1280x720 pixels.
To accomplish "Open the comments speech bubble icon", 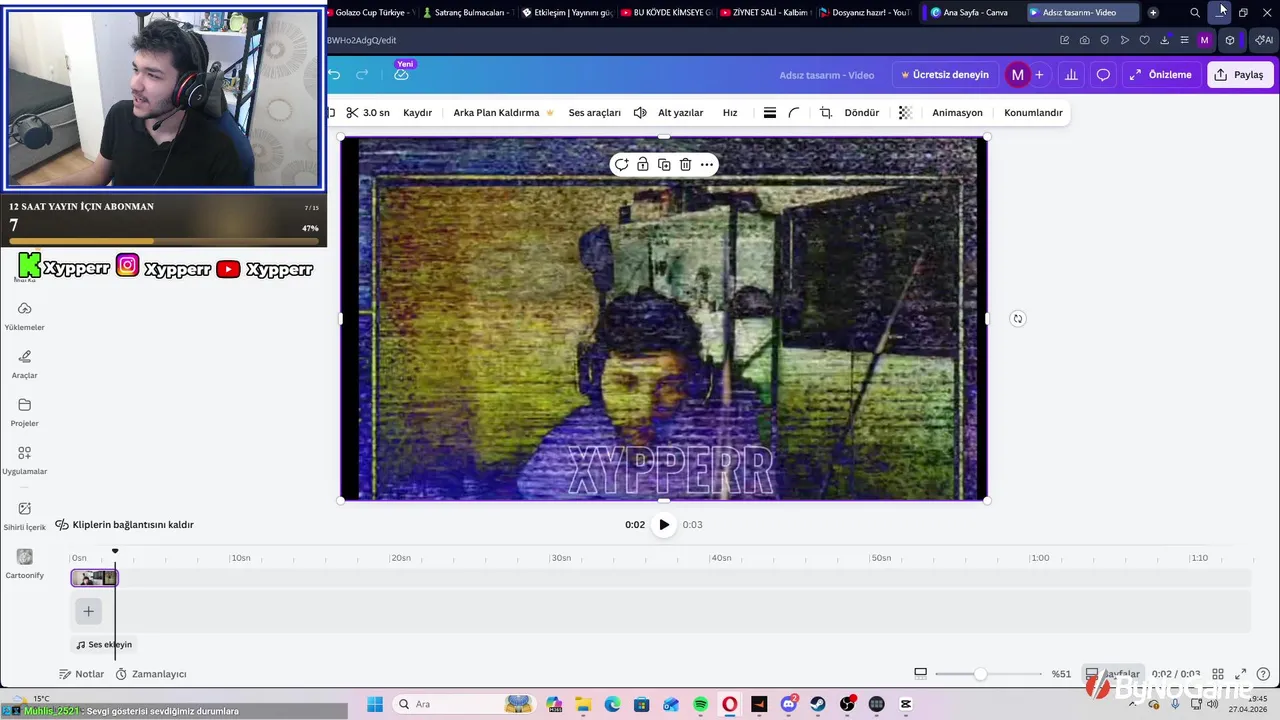I will 1103,75.
